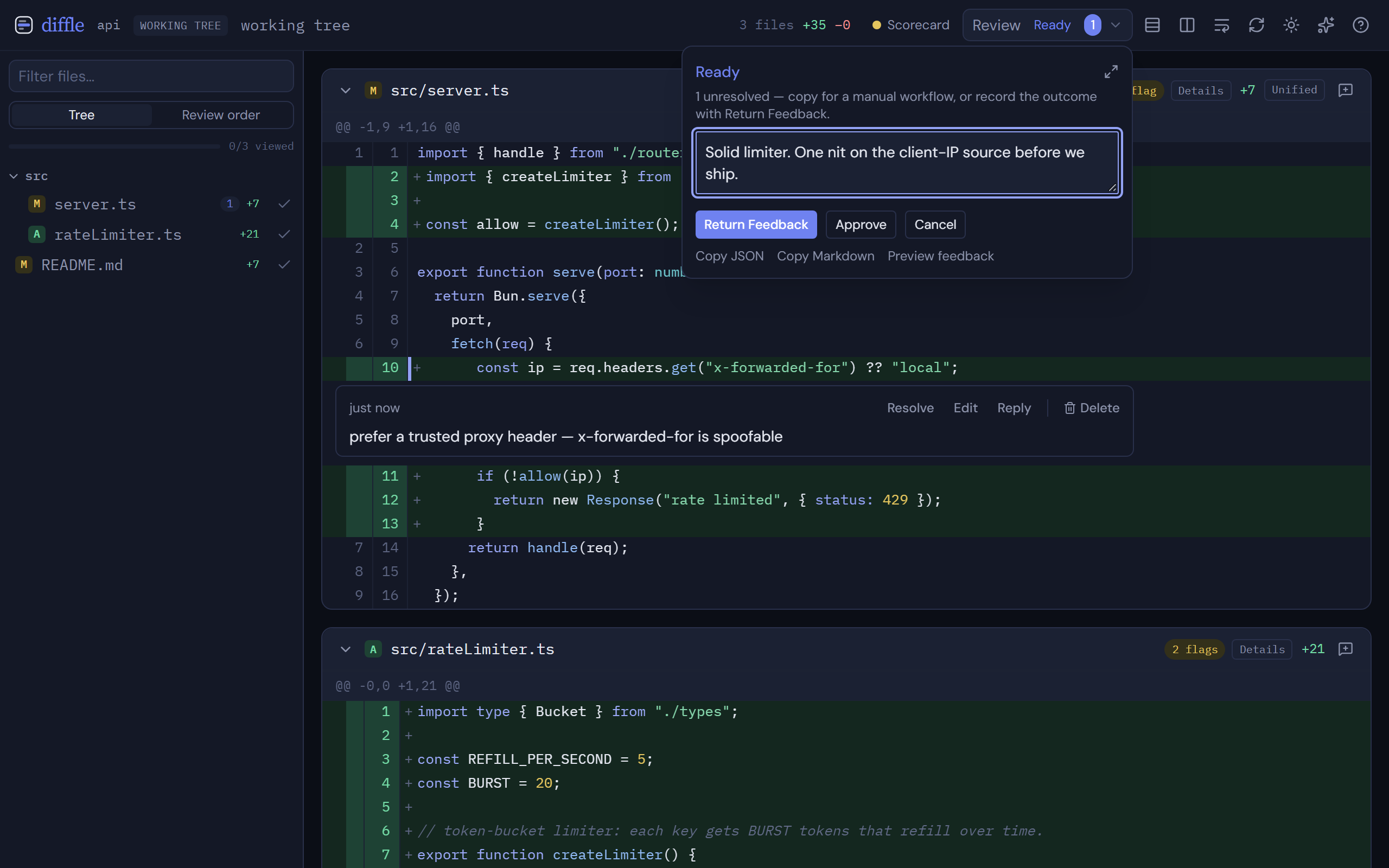Click Preview feedback link
This screenshot has height=868, width=1389.
(940, 256)
